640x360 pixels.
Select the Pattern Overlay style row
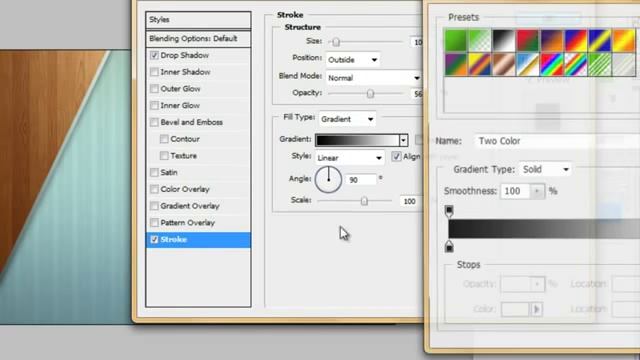point(198,222)
